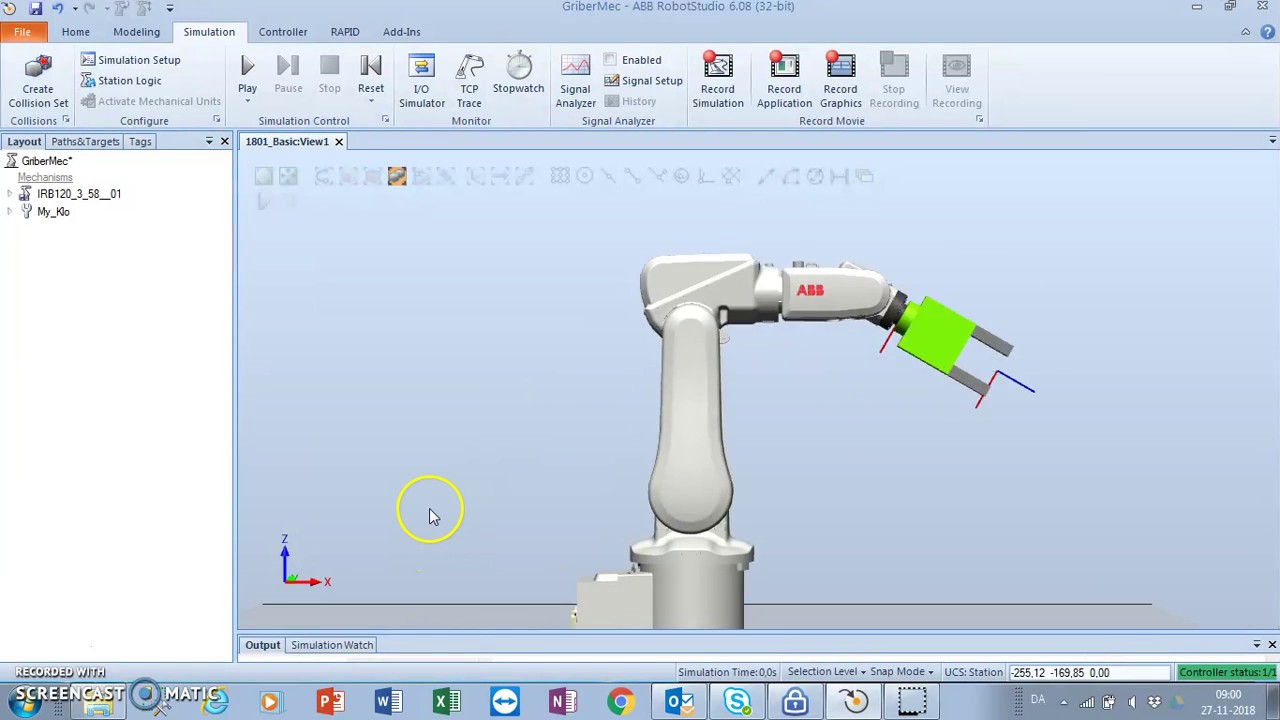
Task: Switch to Modeling ribbon tab
Action: 136,32
